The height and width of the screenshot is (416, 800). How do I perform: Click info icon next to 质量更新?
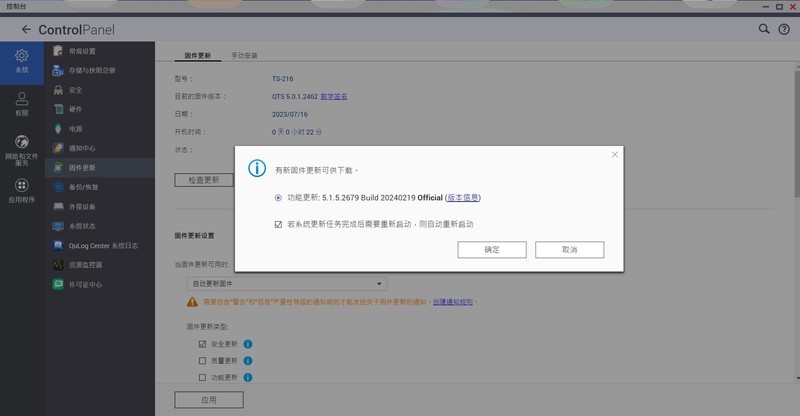pos(248,361)
